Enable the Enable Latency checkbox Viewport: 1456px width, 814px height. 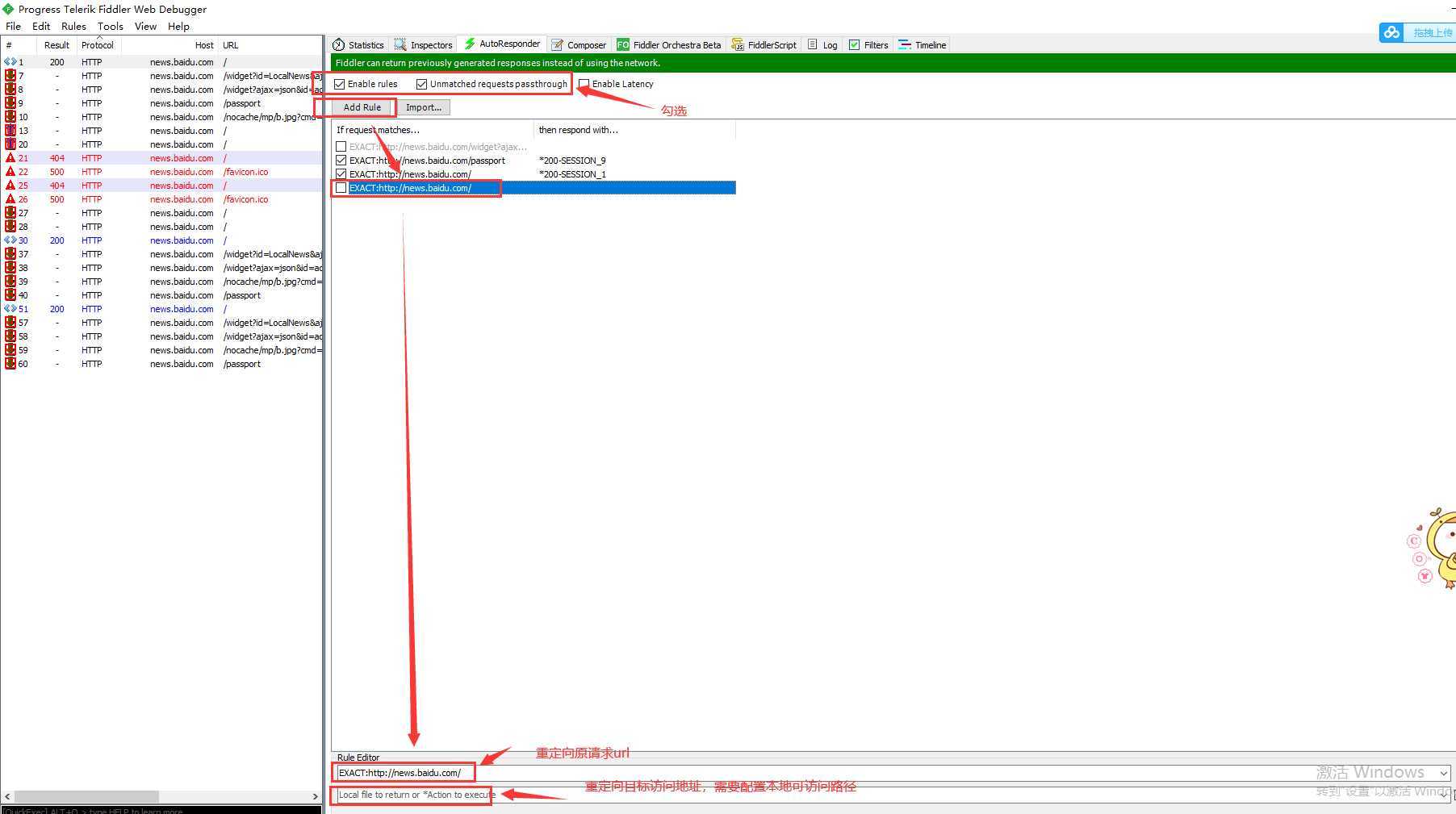584,84
